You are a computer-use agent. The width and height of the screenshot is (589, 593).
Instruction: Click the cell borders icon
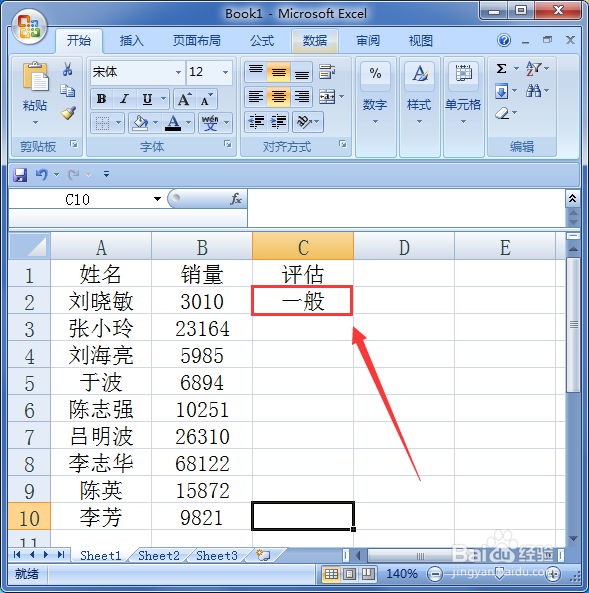102,123
